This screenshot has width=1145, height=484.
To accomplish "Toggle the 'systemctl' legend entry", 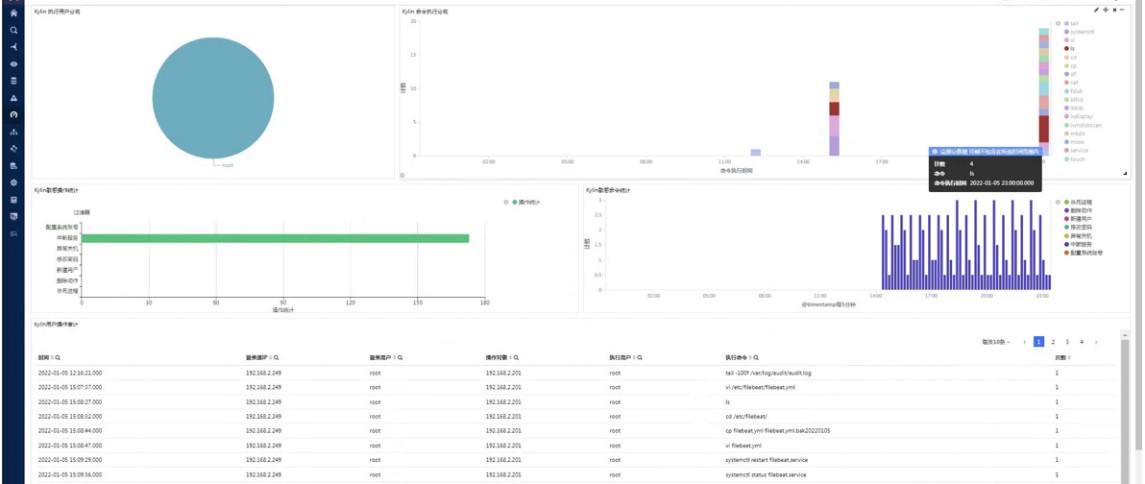I will (1080, 32).
